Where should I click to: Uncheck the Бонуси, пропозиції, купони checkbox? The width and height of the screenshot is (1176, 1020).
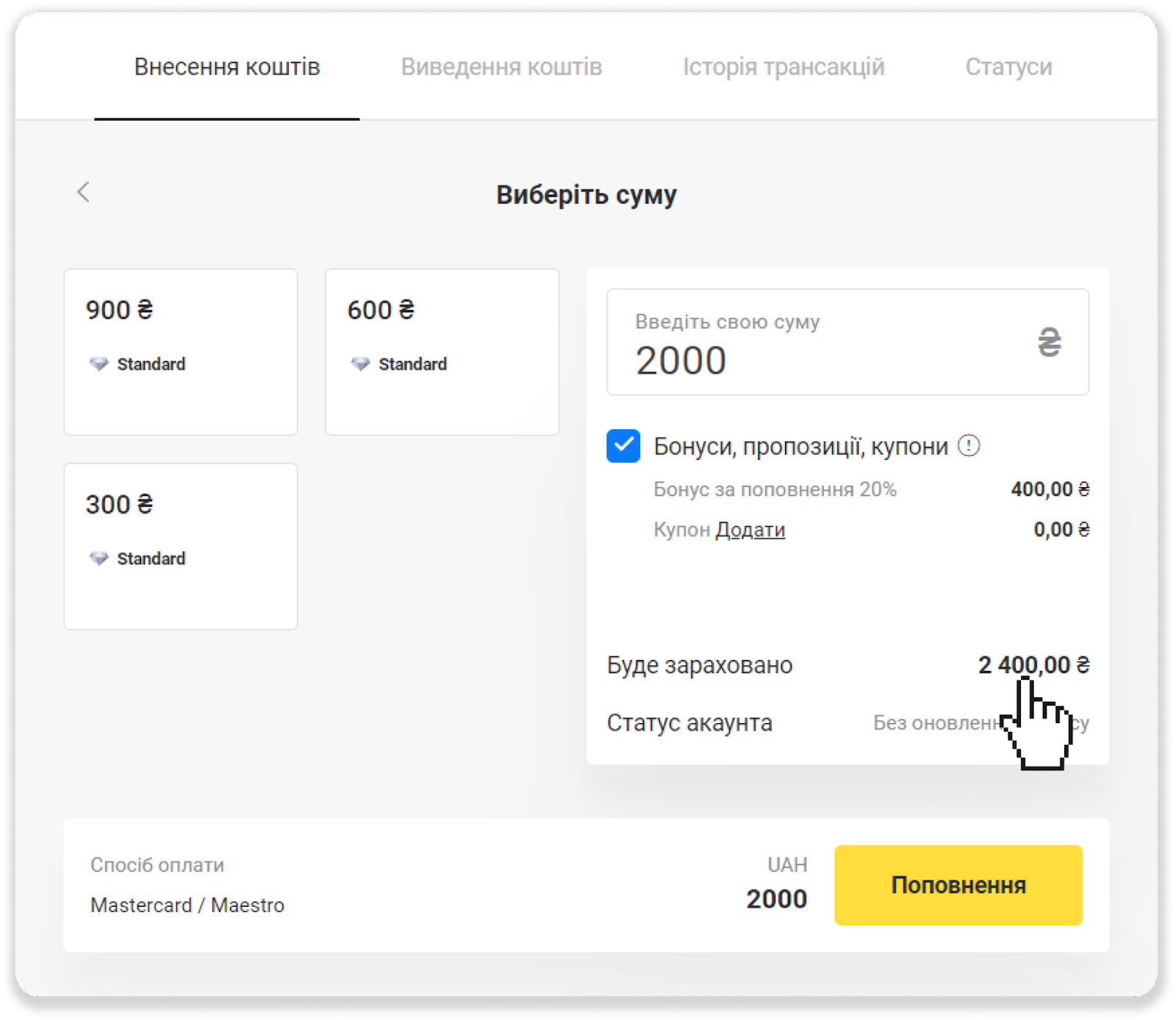tap(623, 446)
